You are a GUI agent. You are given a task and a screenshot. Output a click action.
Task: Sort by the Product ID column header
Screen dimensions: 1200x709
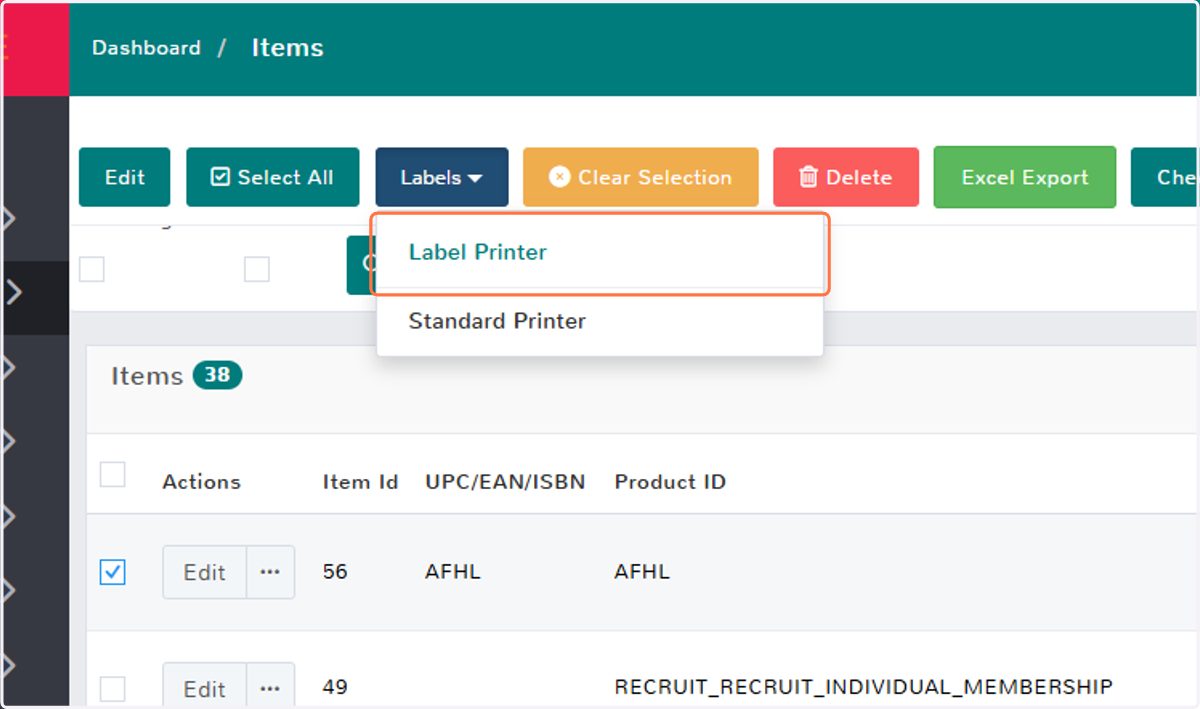coord(670,482)
